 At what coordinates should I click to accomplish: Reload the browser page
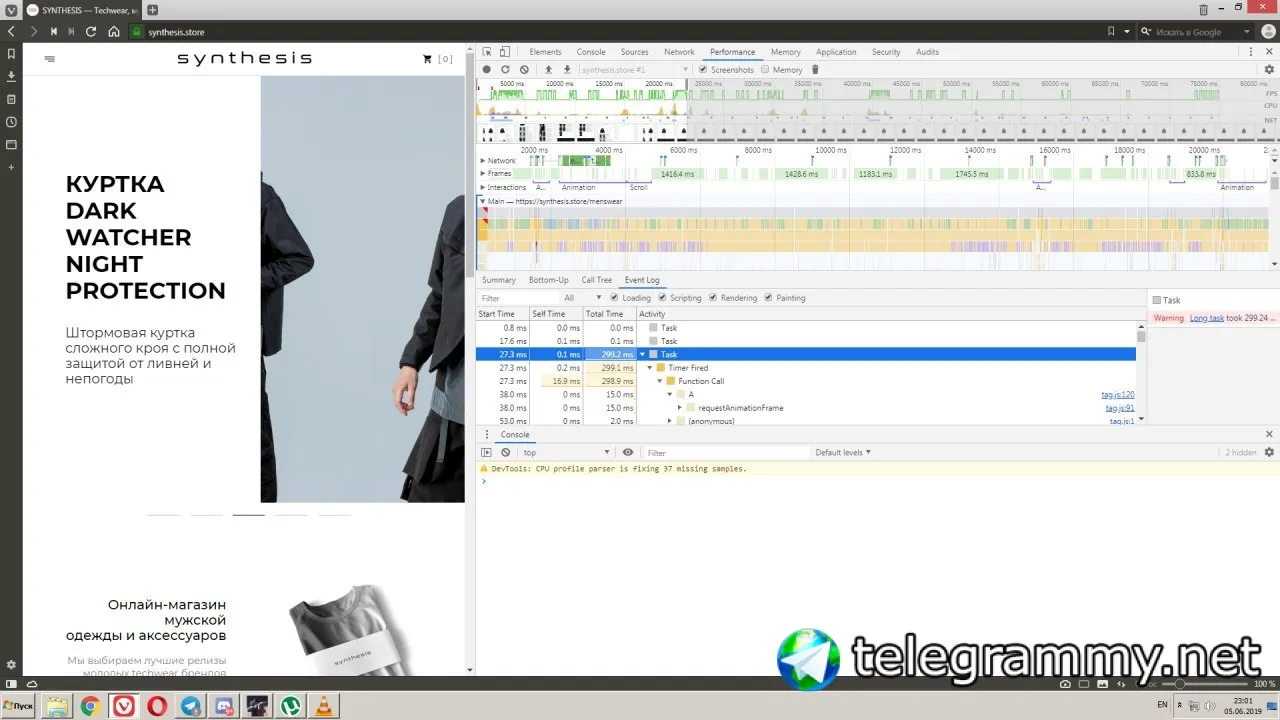click(91, 32)
